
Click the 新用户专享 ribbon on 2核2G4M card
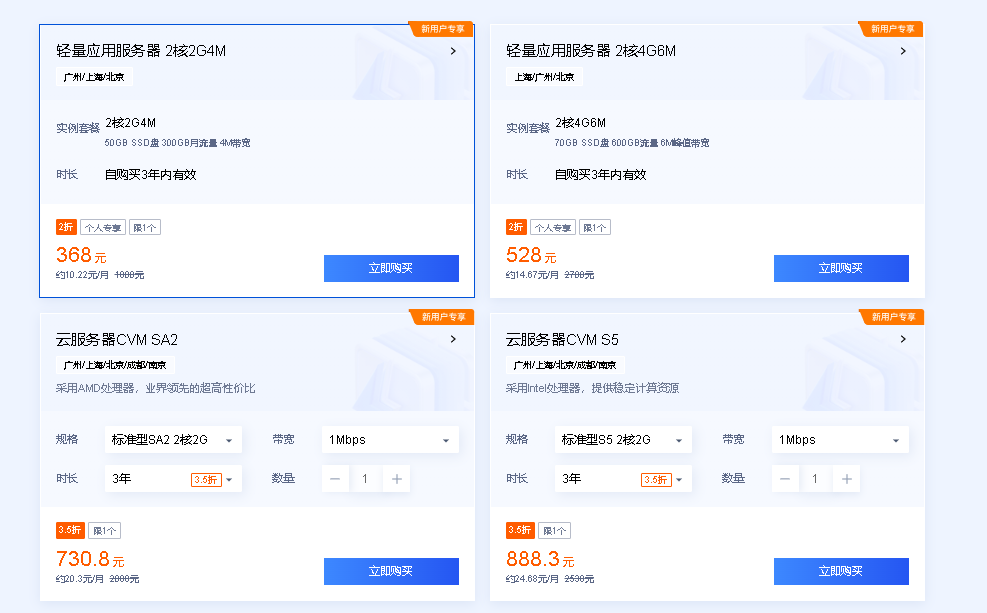[x=442, y=29]
